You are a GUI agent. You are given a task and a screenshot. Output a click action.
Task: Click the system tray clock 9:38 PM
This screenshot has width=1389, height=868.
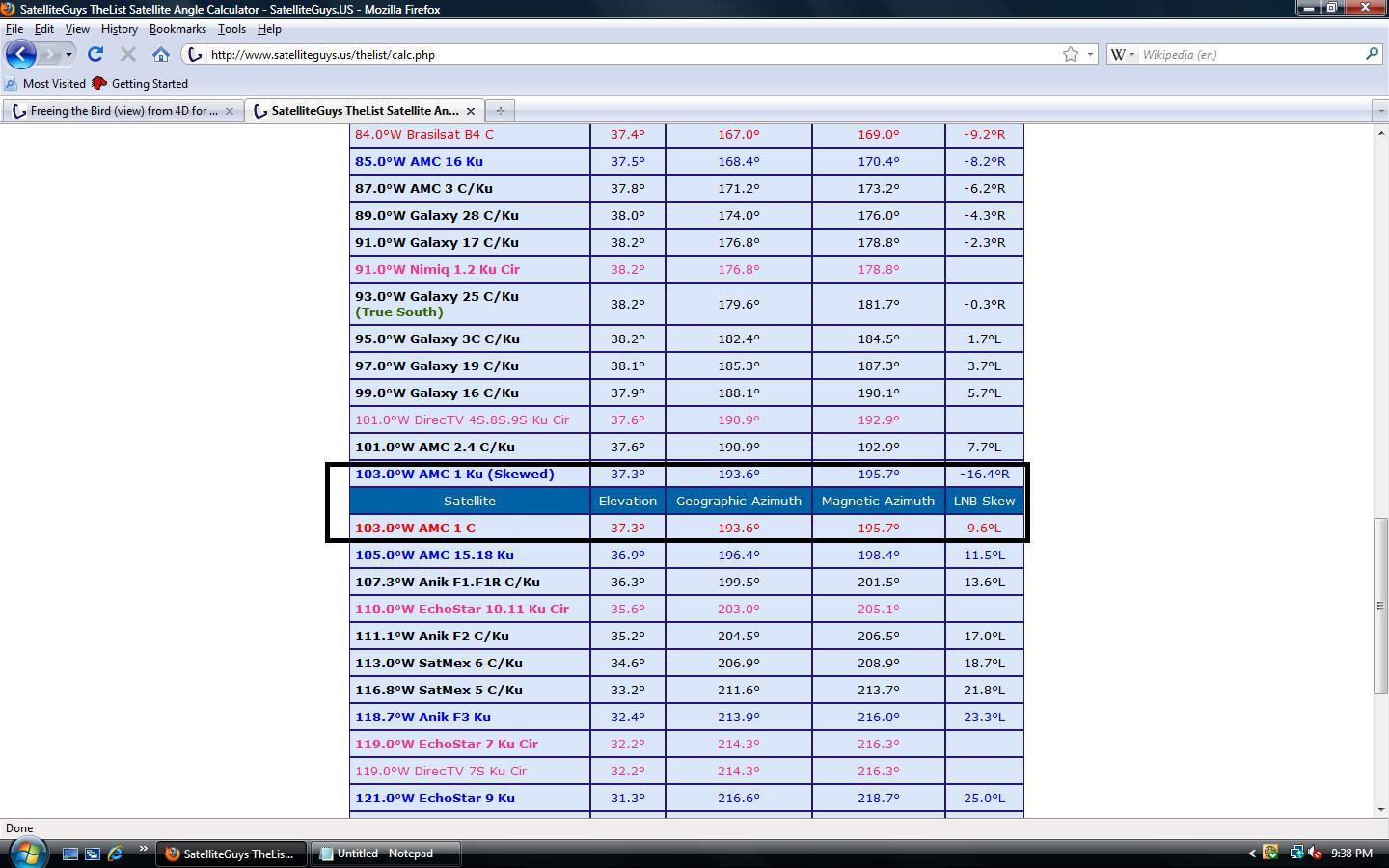(x=1351, y=854)
